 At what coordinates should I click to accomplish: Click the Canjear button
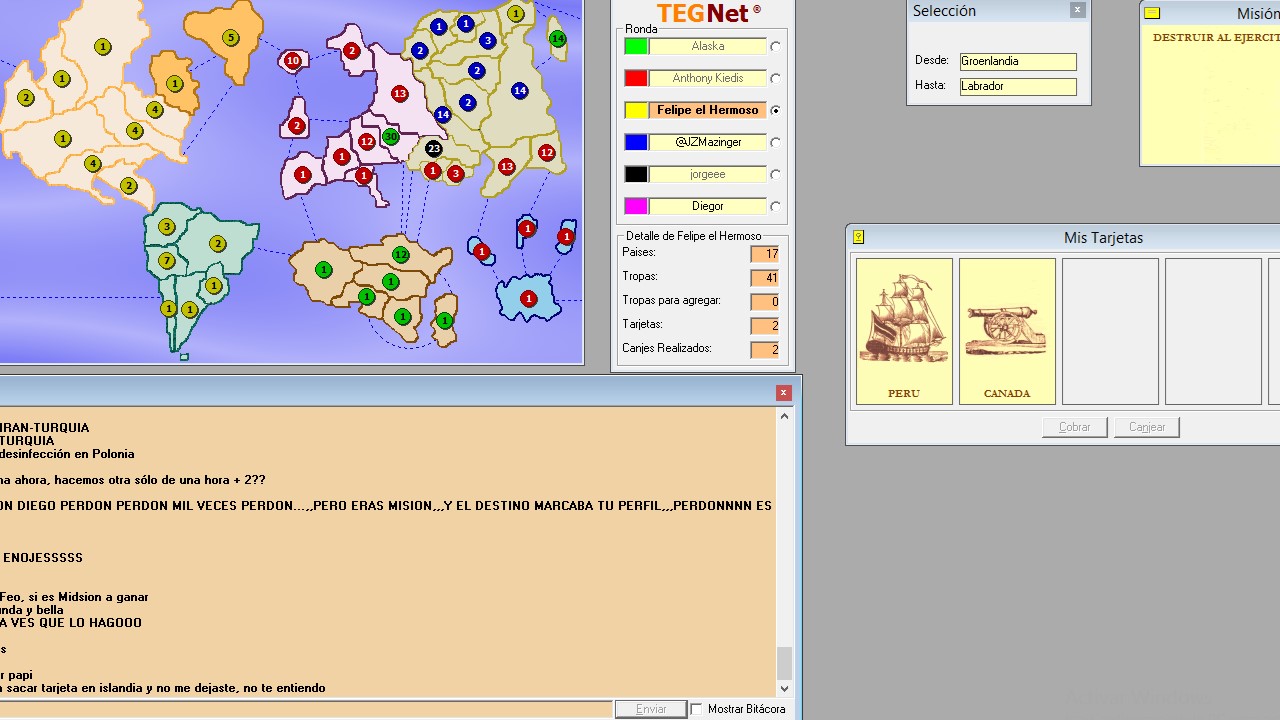pos(1147,427)
